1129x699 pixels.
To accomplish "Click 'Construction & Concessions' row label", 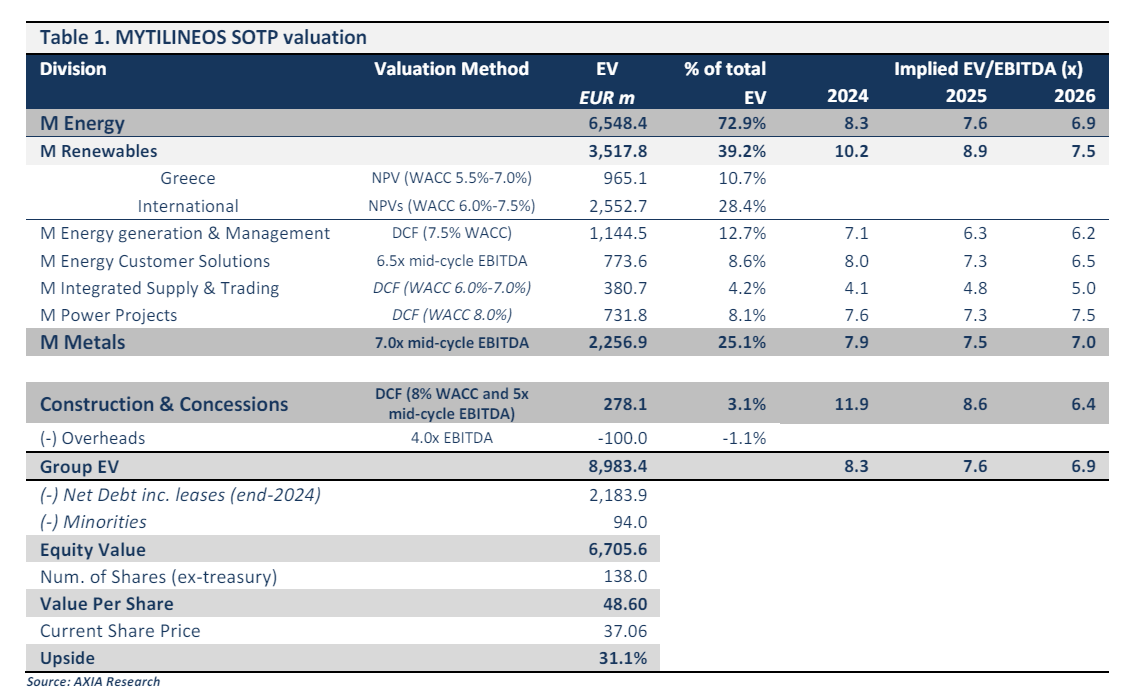I will click(163, 404).
